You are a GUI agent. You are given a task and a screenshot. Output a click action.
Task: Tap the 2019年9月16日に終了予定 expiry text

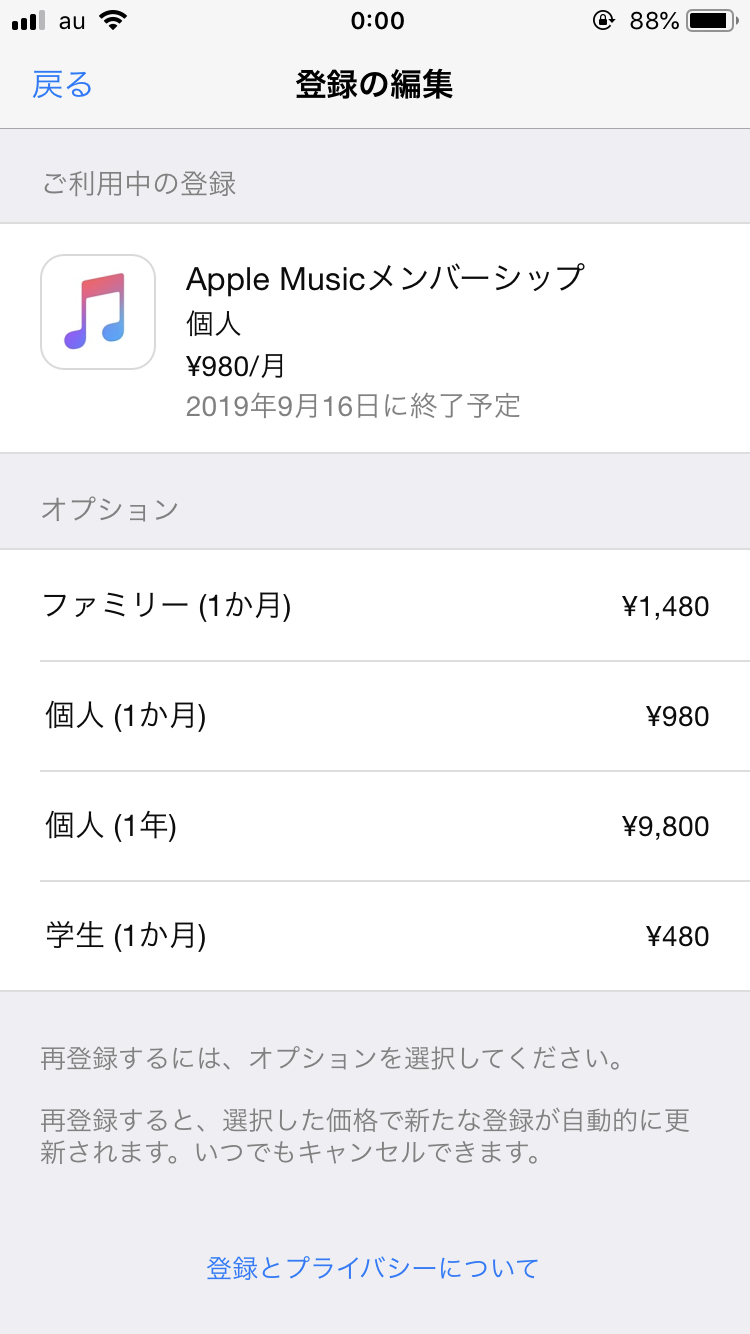click(x=353, y=405)
